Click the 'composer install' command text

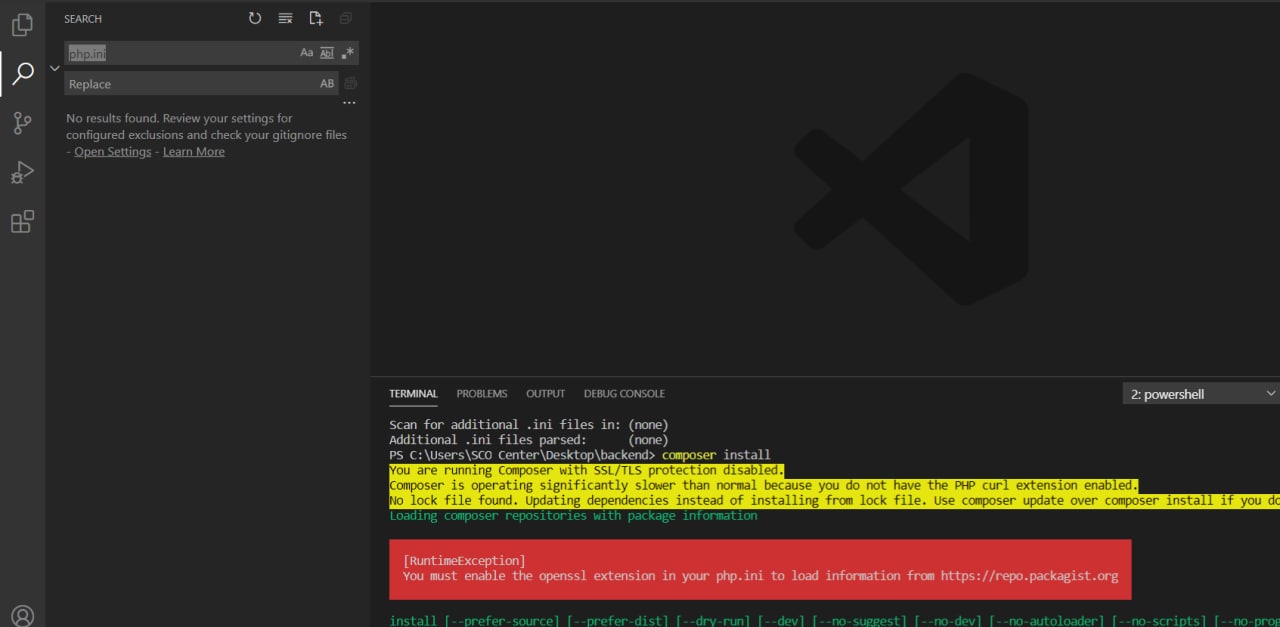[716, 455]
